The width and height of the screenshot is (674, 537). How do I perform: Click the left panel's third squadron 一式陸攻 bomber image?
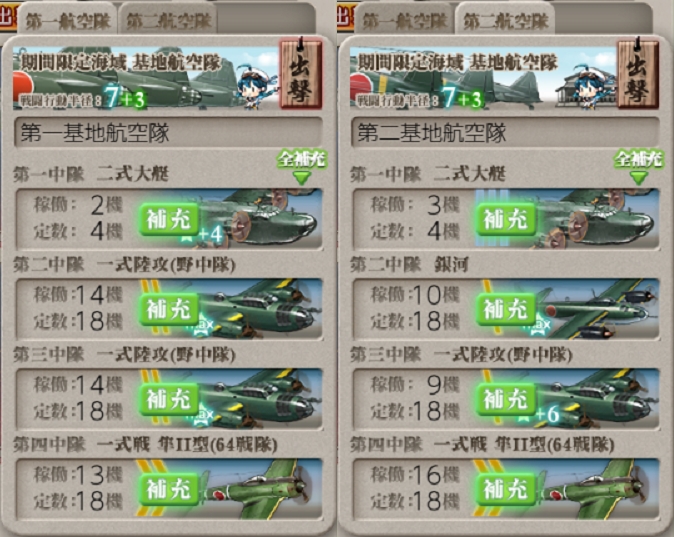click(260, 399)
